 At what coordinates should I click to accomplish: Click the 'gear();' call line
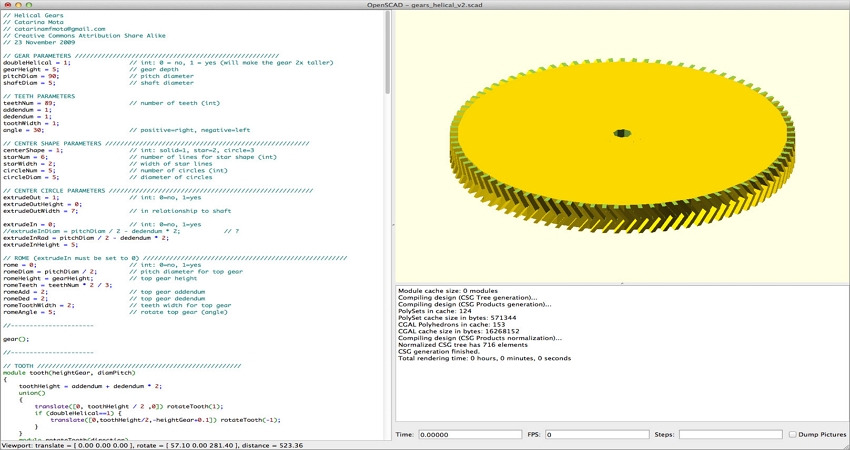coord(16,339)
